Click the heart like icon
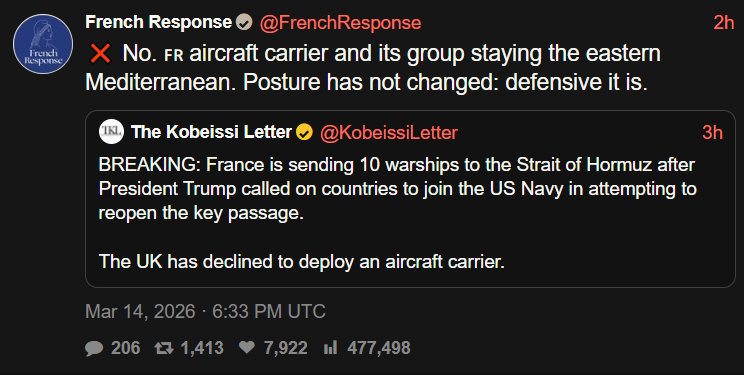 tap(246, 348)
